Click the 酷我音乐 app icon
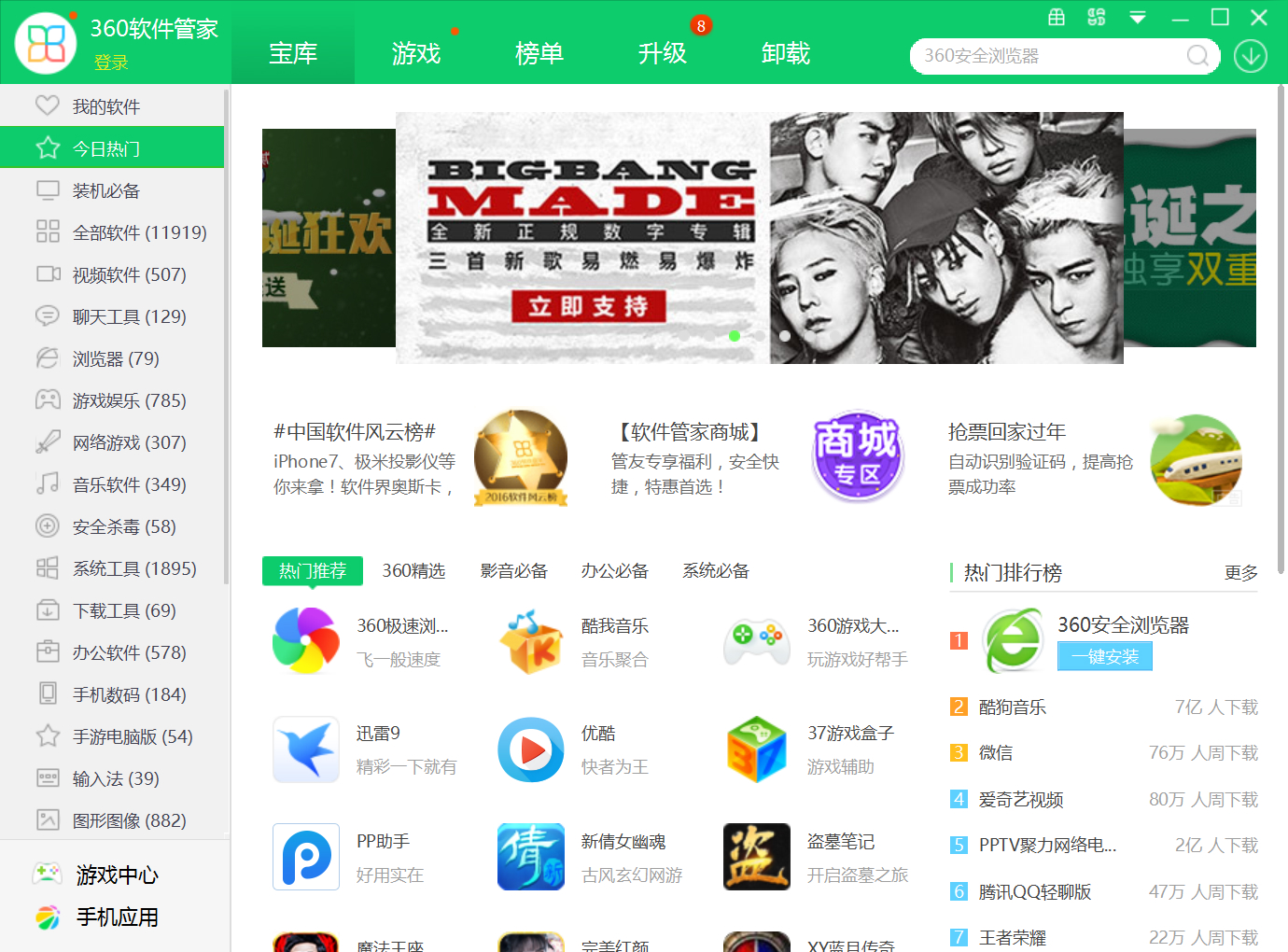 531,641
